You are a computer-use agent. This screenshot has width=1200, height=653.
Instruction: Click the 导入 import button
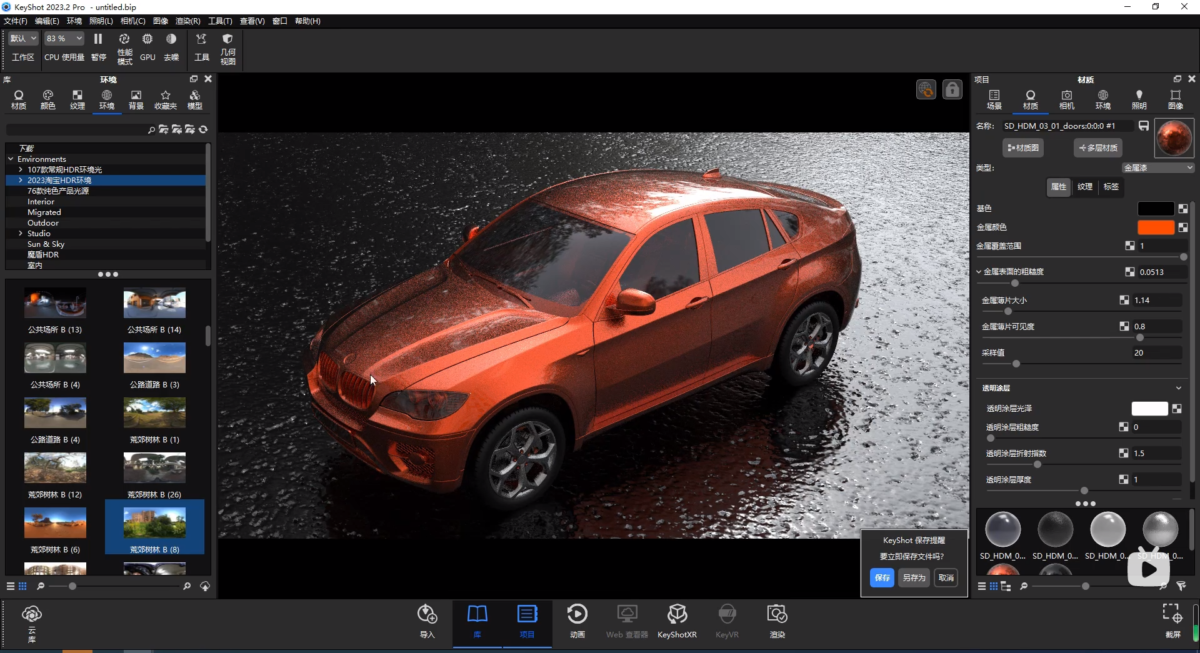(428, 620)
